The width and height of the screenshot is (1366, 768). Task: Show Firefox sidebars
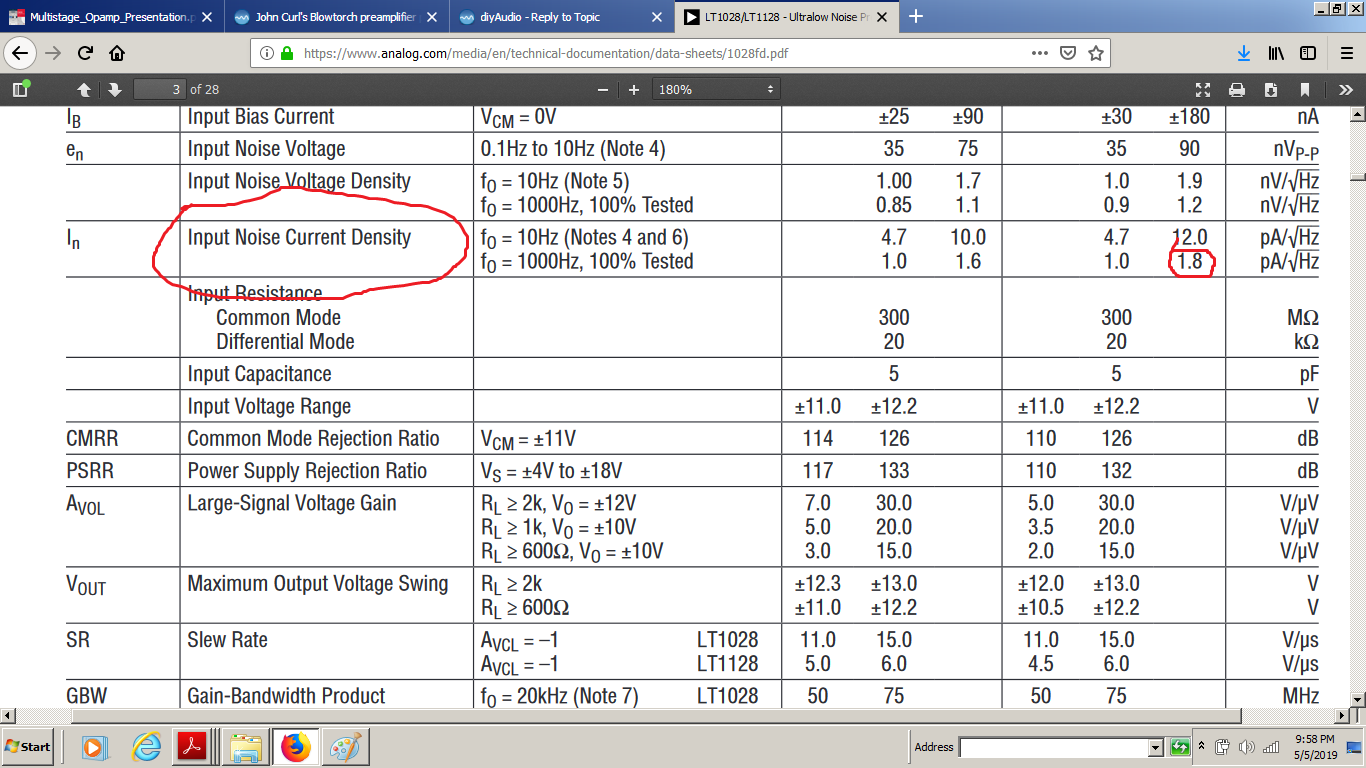[x=1308, y=53]
